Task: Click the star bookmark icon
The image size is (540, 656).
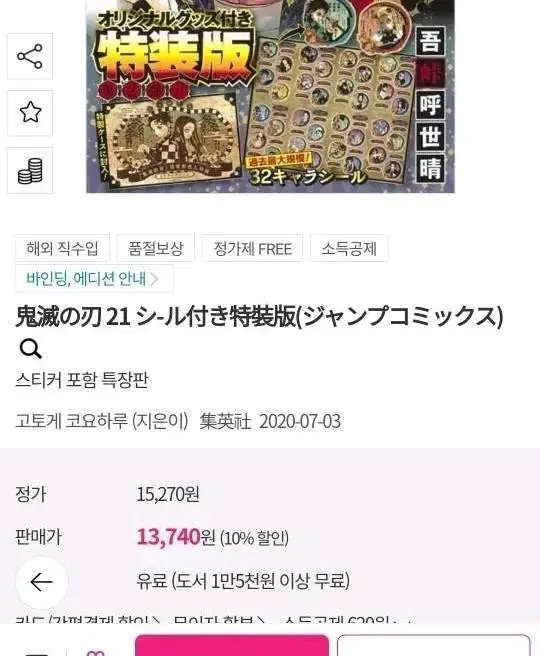Action: 30,113
